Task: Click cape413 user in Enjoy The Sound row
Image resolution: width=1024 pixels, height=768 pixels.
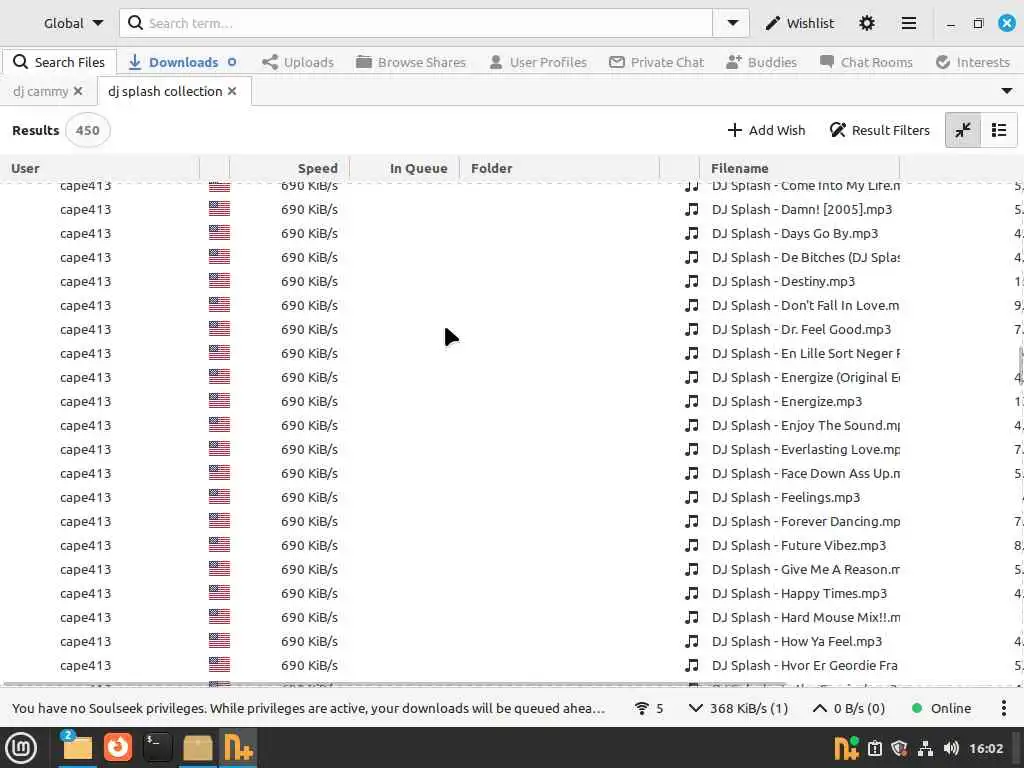Action: [86, 426]
